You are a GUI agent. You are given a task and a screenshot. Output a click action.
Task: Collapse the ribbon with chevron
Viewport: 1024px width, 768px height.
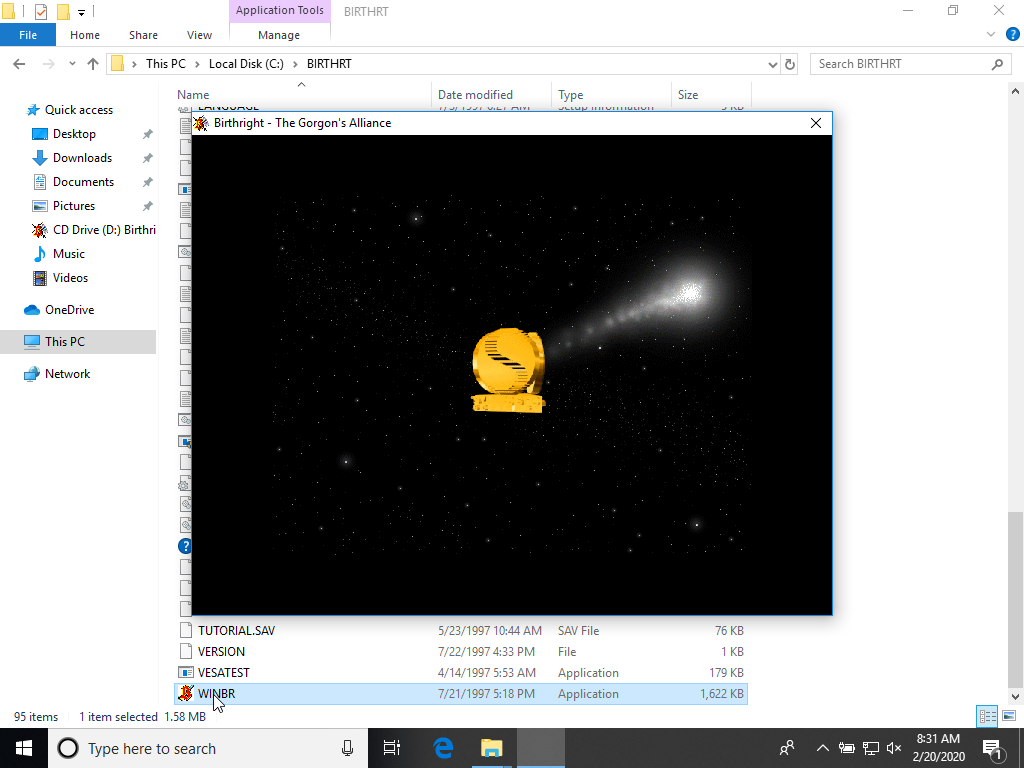[x=991, y=35]
